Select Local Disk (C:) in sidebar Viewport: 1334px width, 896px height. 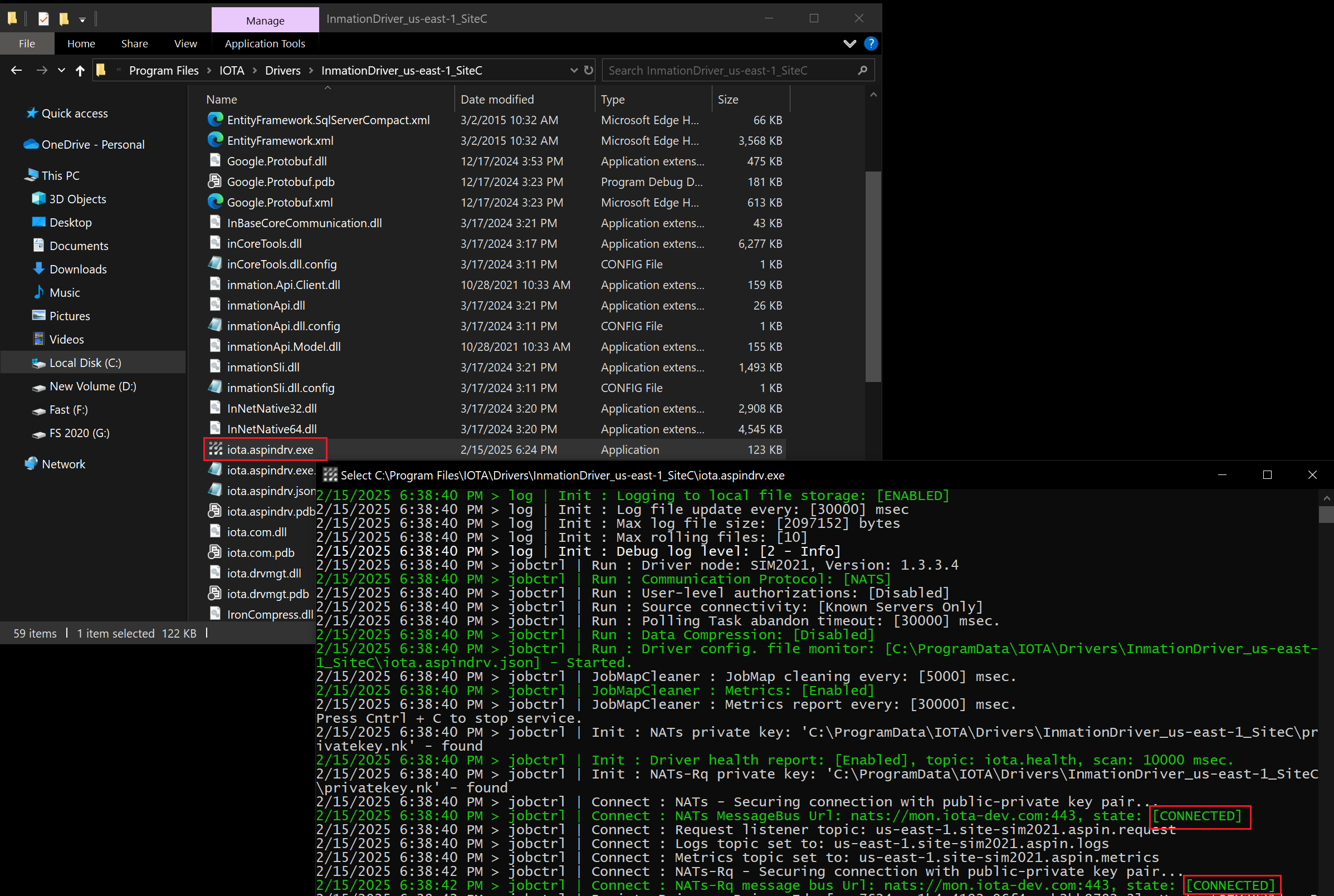[92, 363]
